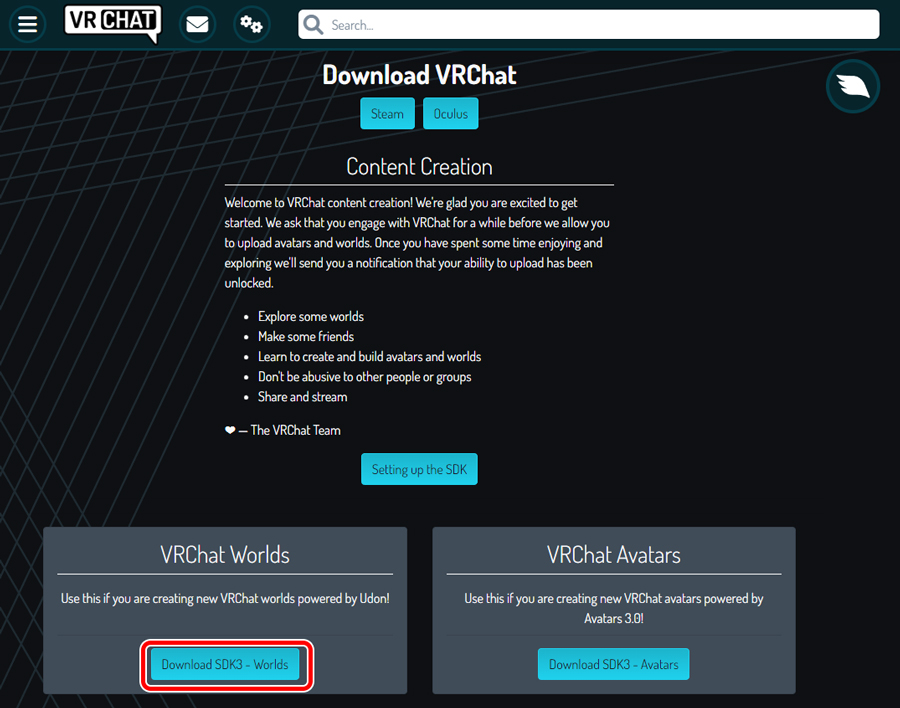Viewport: 900px width, 708px height.
Task: Click 'Don't be abusive' bullet text
Action: 364,377
